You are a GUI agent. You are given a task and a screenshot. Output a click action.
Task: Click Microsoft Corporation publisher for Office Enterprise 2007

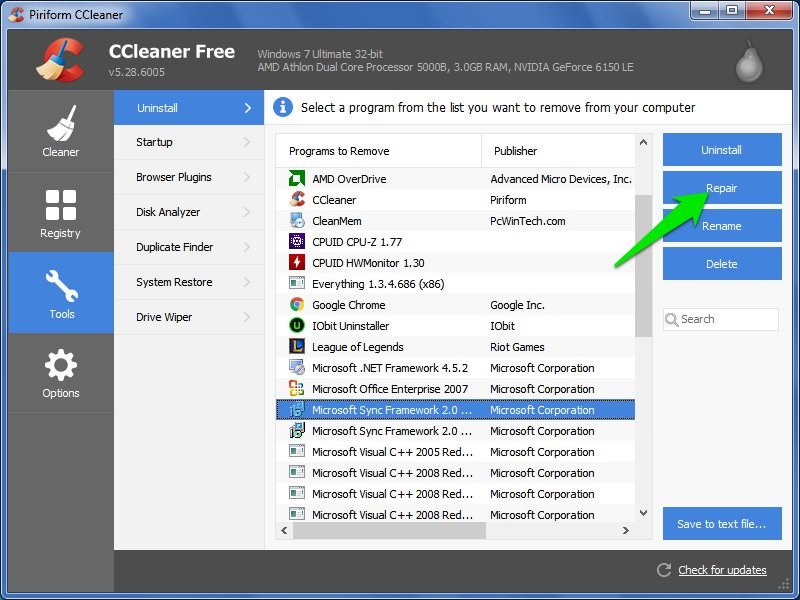coord(542,388)
